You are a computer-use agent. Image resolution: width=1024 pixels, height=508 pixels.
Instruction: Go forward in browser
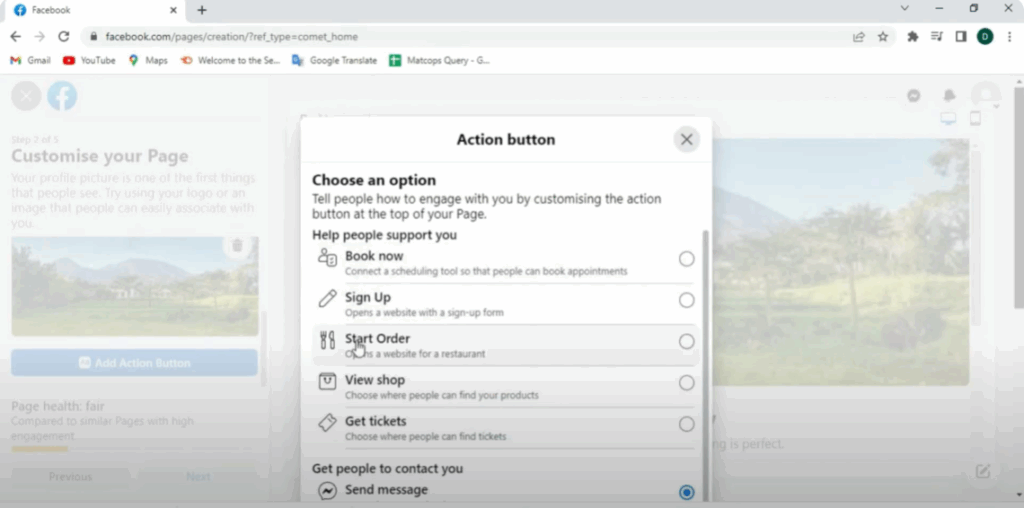pyautogui.click(x=40, y=37)
